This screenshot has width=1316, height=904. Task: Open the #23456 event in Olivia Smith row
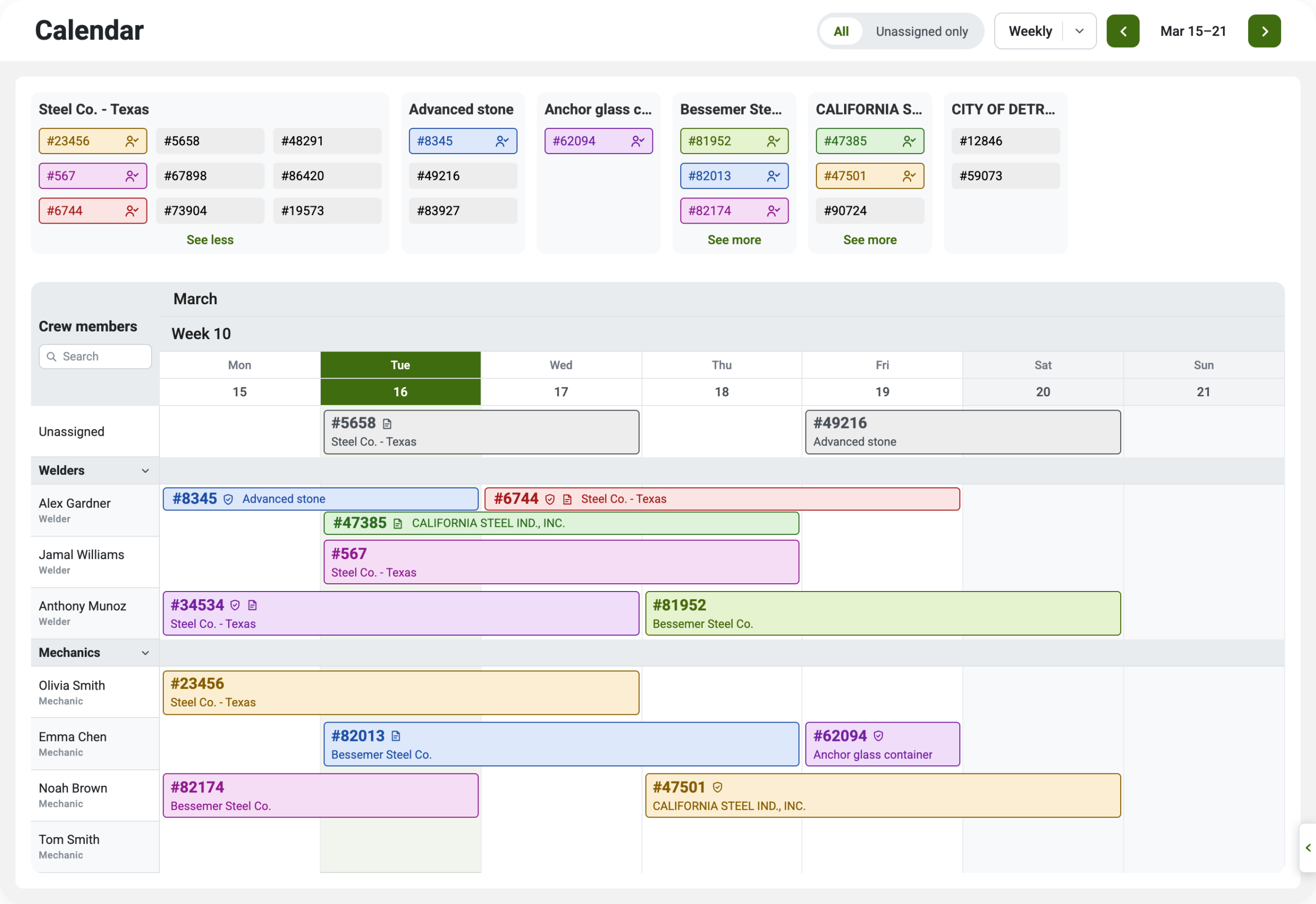pyautogui.click(x=400, y=693)
